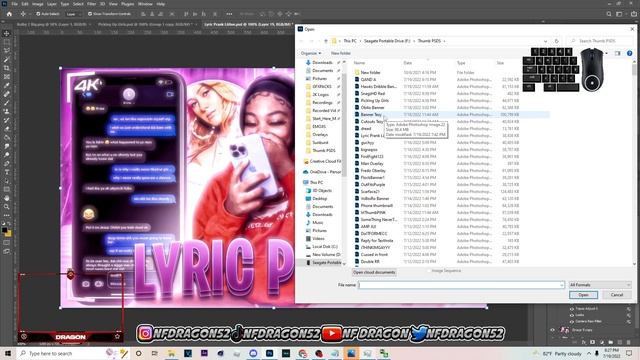Open the All Formats file type dropdown
Image resolution: width=640 pixels, height=360 pixels.
click(x=600, y=285)
